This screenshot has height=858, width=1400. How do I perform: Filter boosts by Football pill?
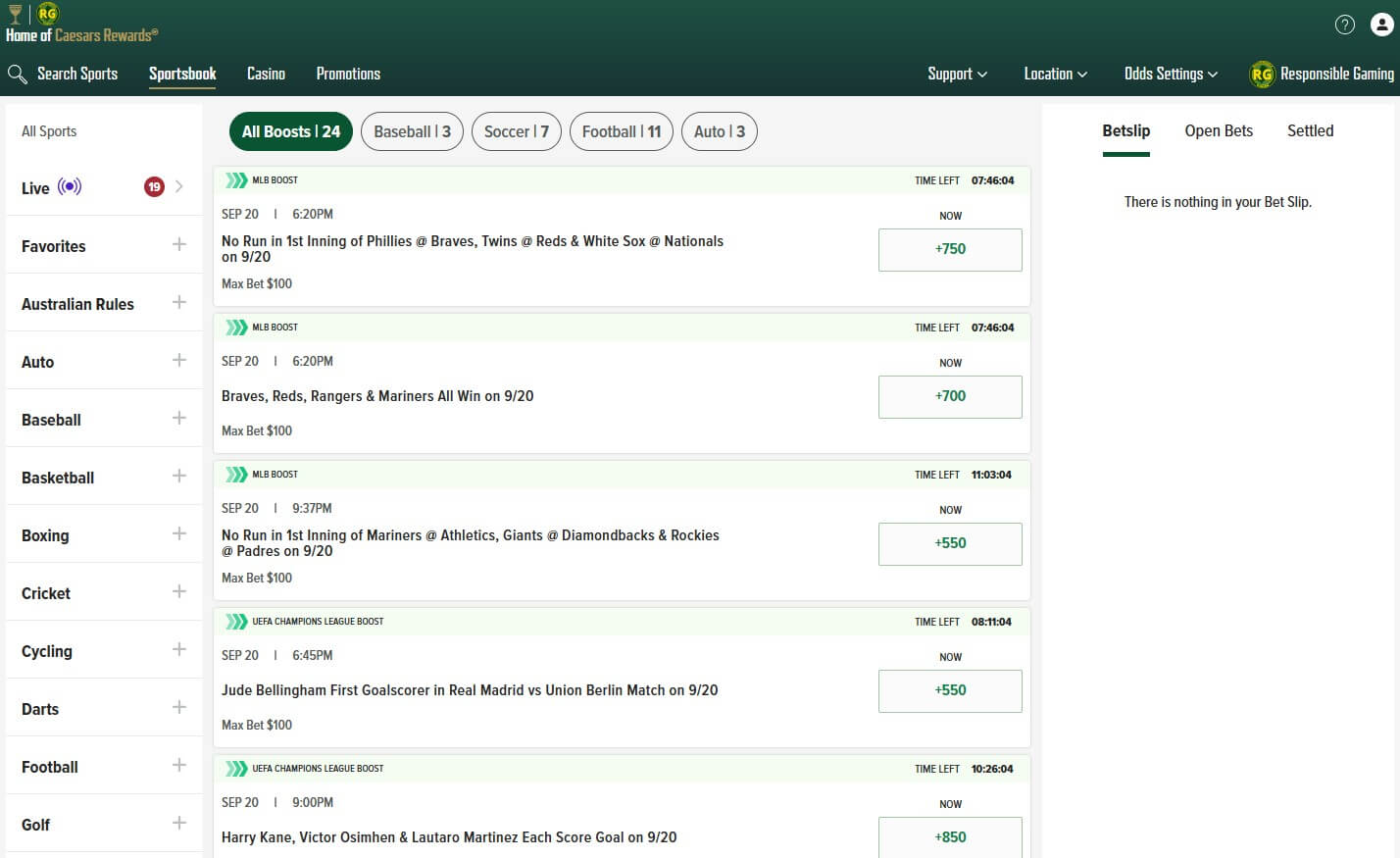point(622,131)
